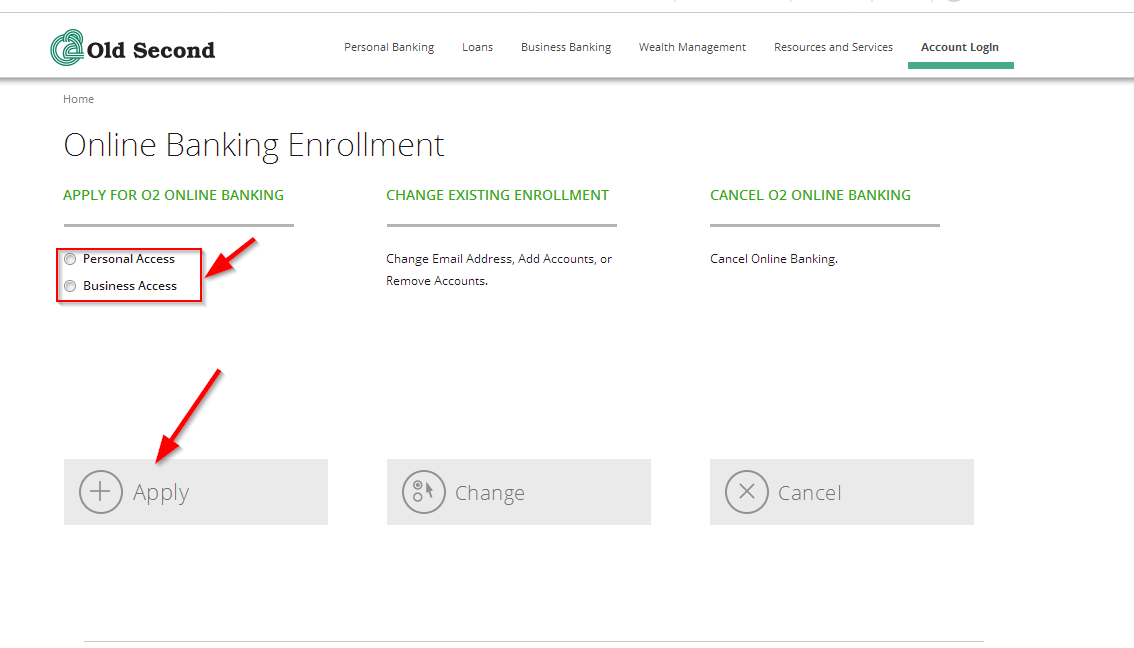
Task: Open the Personal Banking menu
Action: [x=389, y=47]
